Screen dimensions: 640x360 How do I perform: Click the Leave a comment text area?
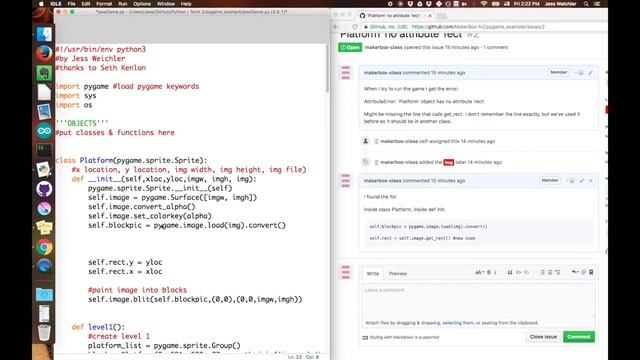pyautogui.click(x=478, y=300)
